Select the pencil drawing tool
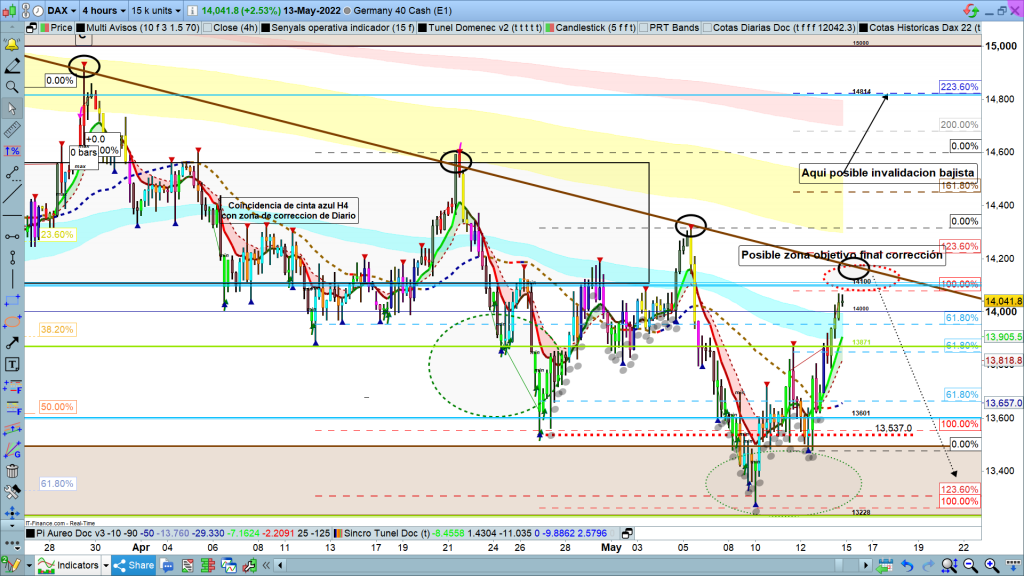This screenshot has width=1024, height=576. [x=12, y=66]
